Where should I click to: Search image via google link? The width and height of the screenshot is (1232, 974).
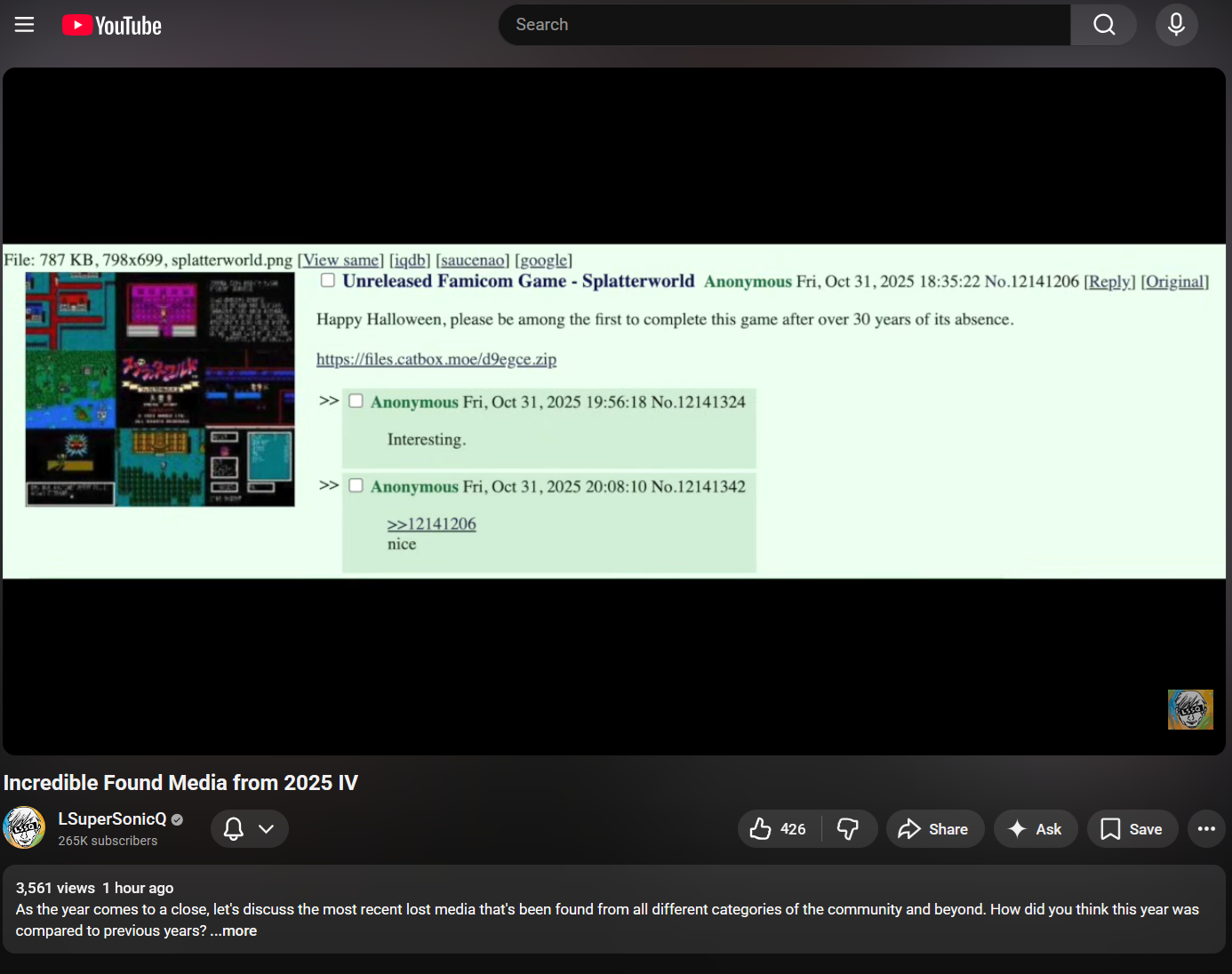pos(543,260)
